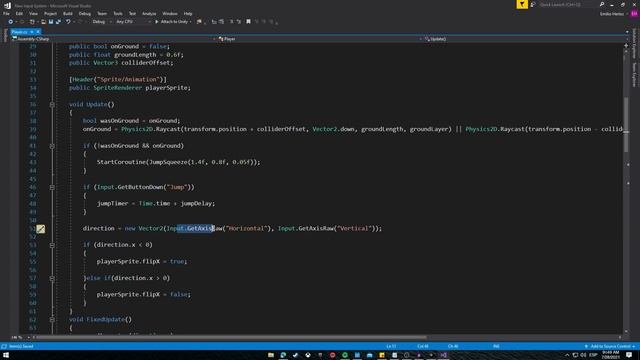The height and width of the screenshot is (360, 640).
Task: Click the Item(s) Saved status text
Action: click(21, 347)
